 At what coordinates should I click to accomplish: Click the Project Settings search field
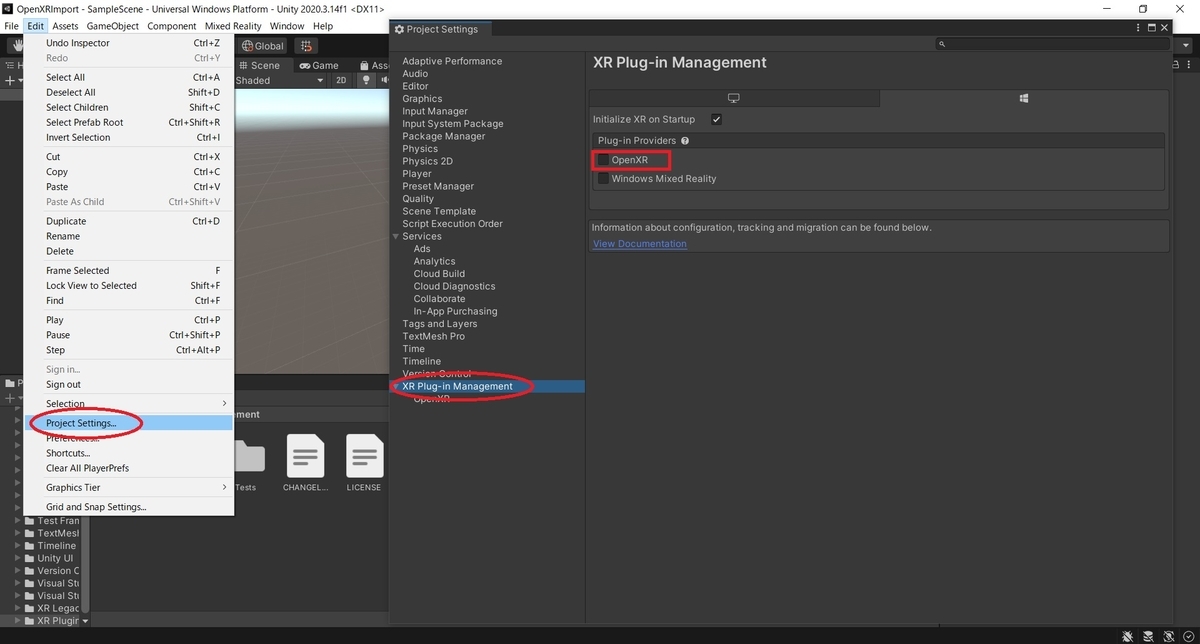pos(1052,44)
